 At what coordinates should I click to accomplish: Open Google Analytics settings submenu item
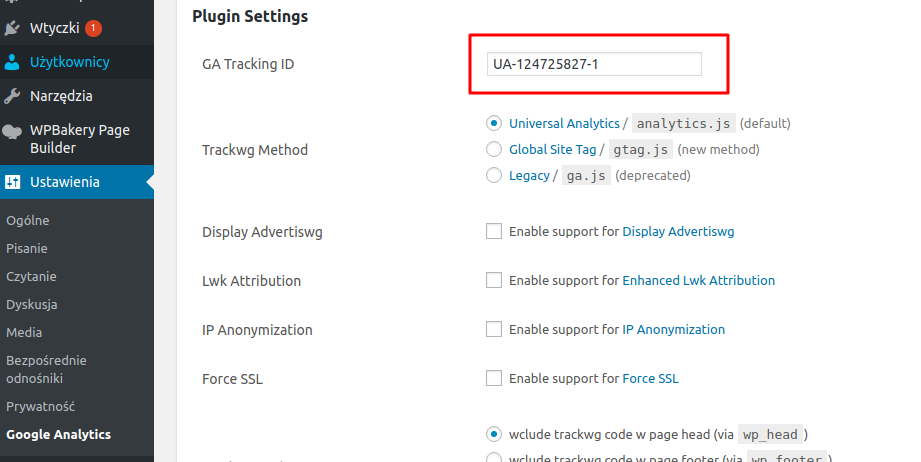click(58, 434)
